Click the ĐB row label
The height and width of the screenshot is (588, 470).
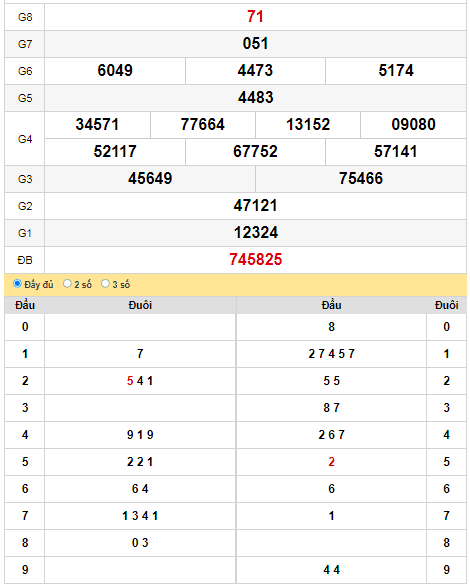point(25,260)
